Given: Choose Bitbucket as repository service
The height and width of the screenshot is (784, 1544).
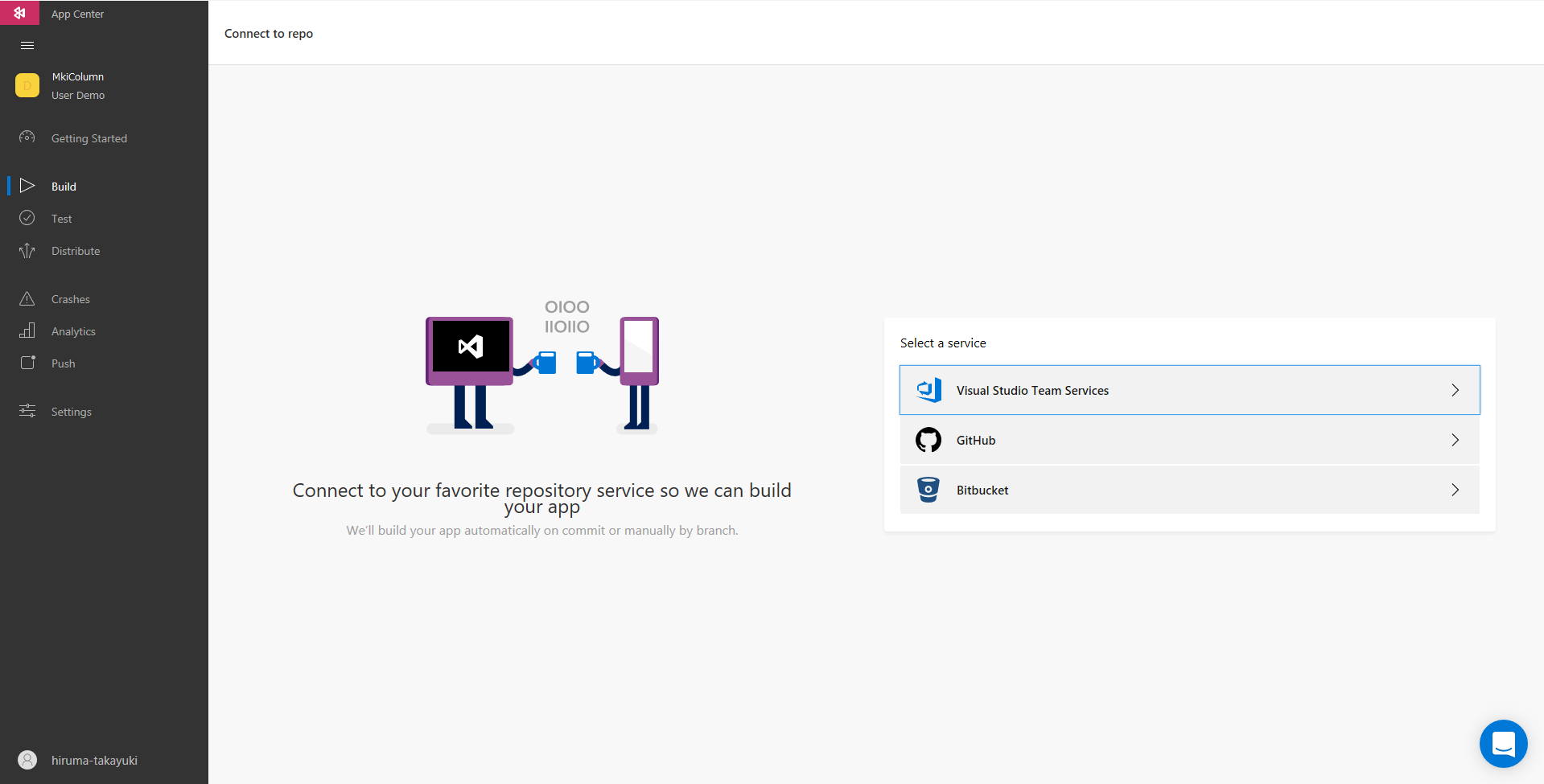Looking at the screenshot, I should coord(1189,490).
